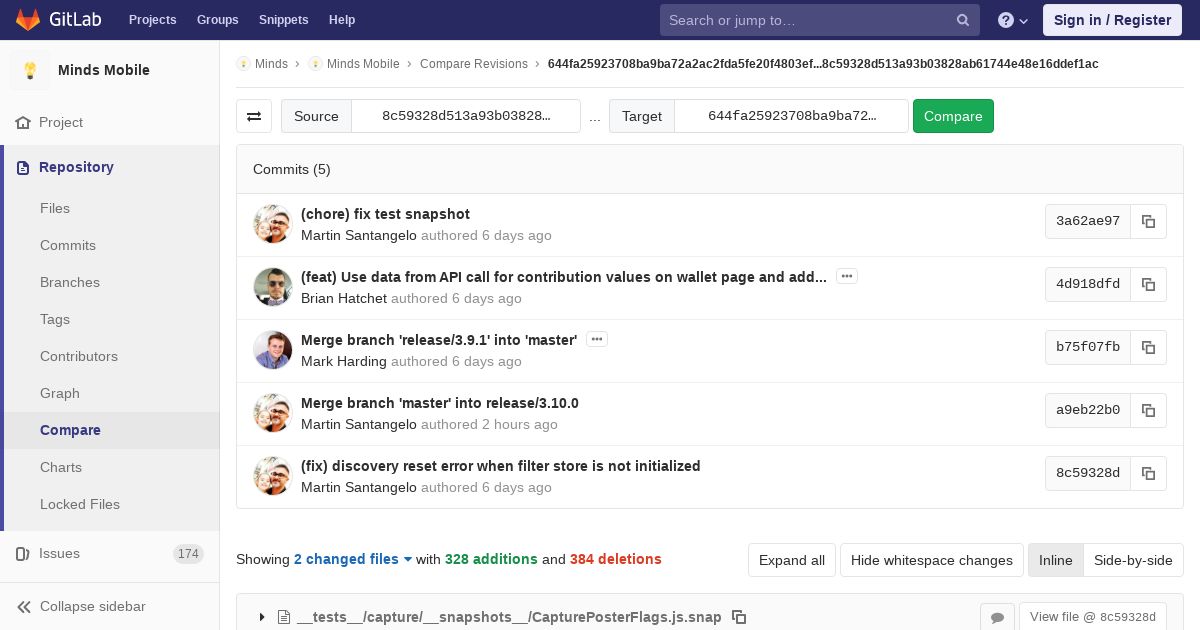Open Commits in the repository sidebar
The height and width of the screenshot is (630, 1200).
[68, 245]
